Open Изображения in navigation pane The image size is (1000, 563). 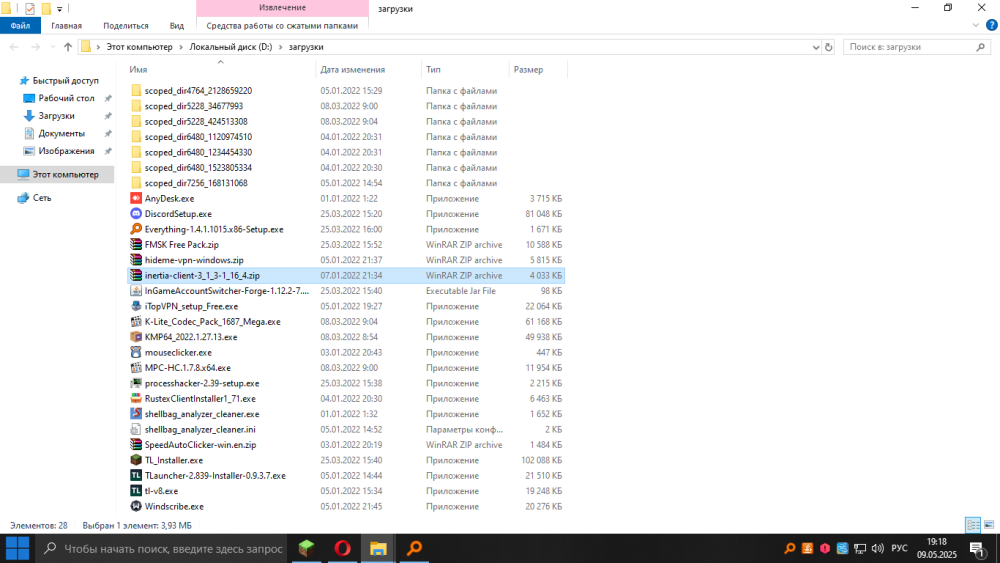click(x=66, y=151)
